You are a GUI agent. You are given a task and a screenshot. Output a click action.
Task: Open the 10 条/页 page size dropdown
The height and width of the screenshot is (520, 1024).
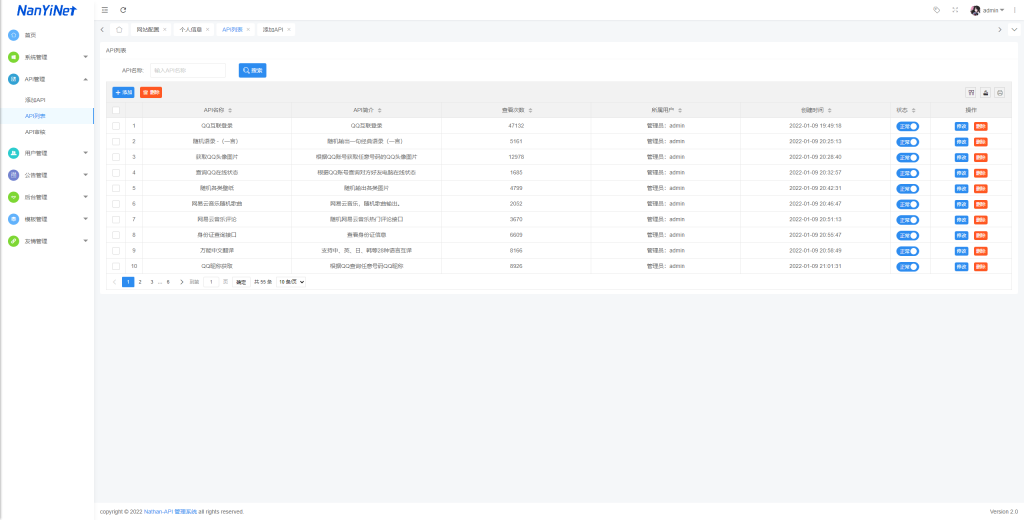point(291,282)
